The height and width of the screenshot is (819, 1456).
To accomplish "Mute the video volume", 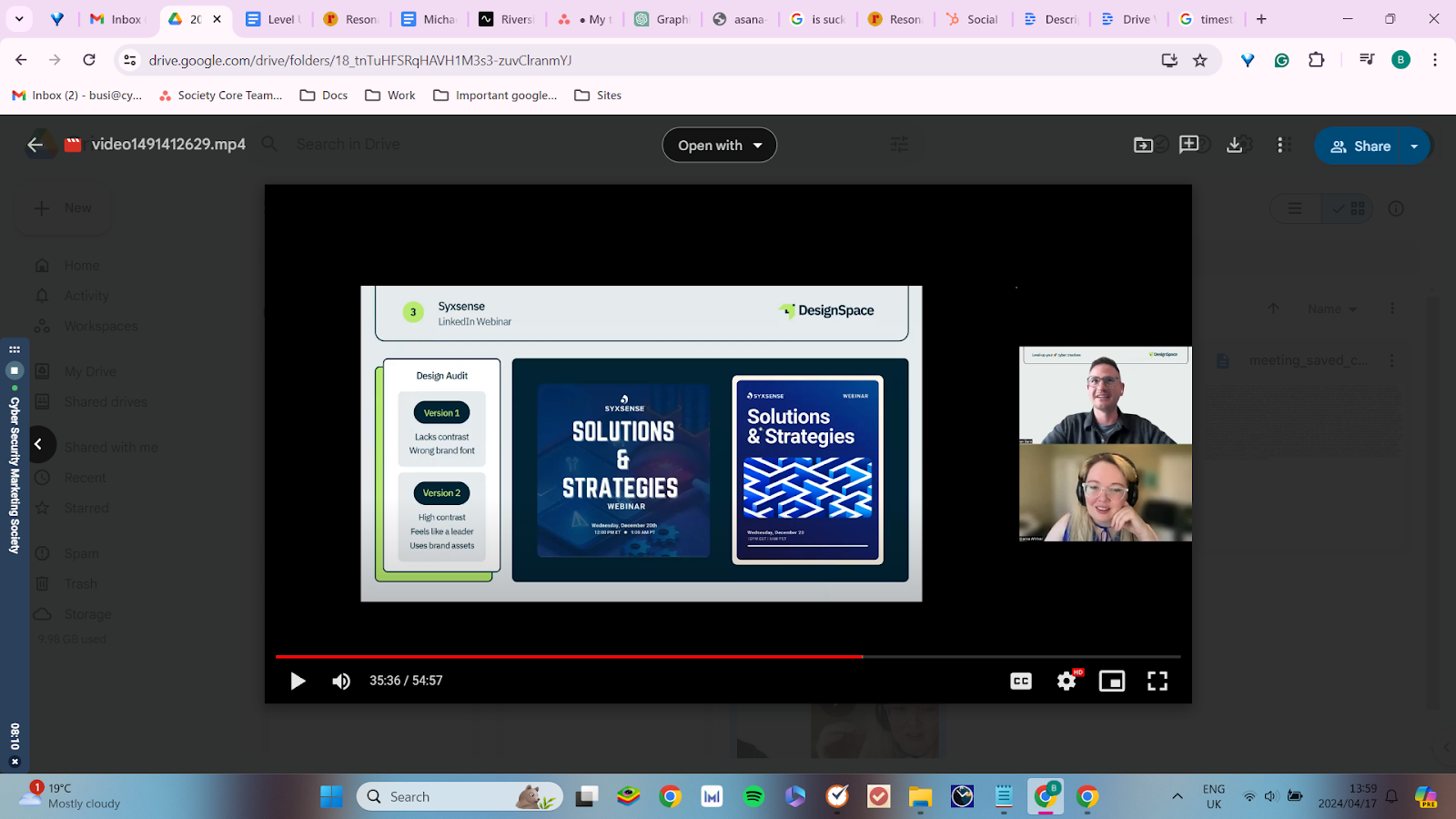I will click(341, 681).
